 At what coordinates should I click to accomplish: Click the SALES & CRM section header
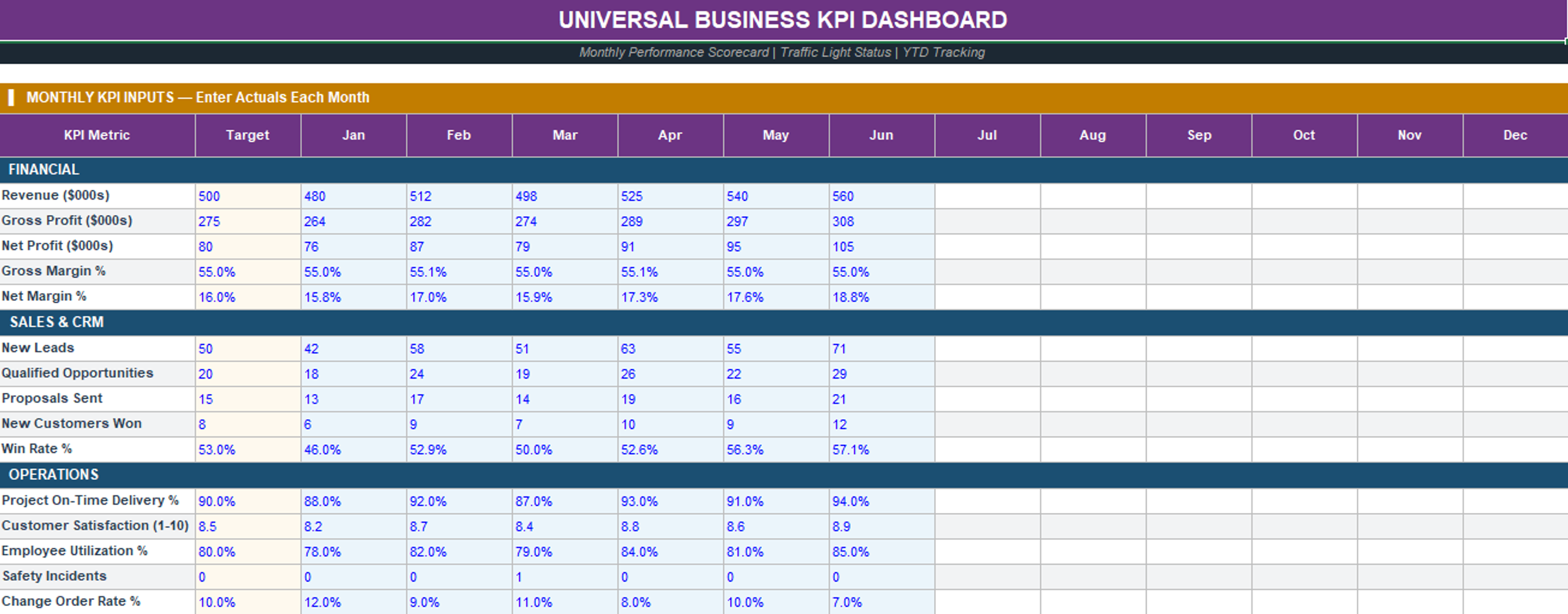[784, 322]
